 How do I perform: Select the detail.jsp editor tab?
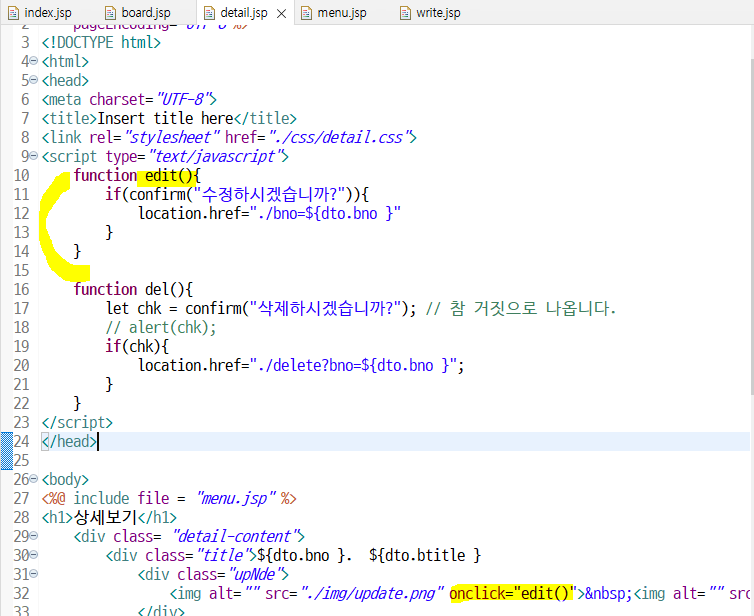point(243,13)
